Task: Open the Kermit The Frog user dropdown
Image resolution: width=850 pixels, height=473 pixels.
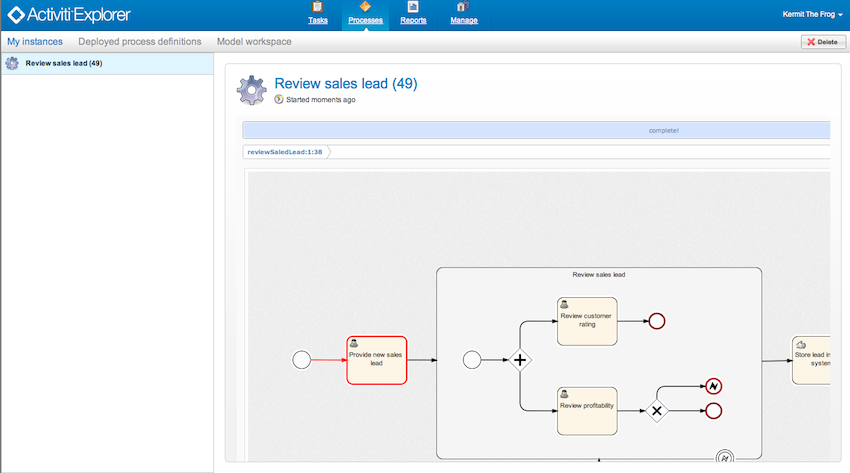Action: [x=812, y=15]
